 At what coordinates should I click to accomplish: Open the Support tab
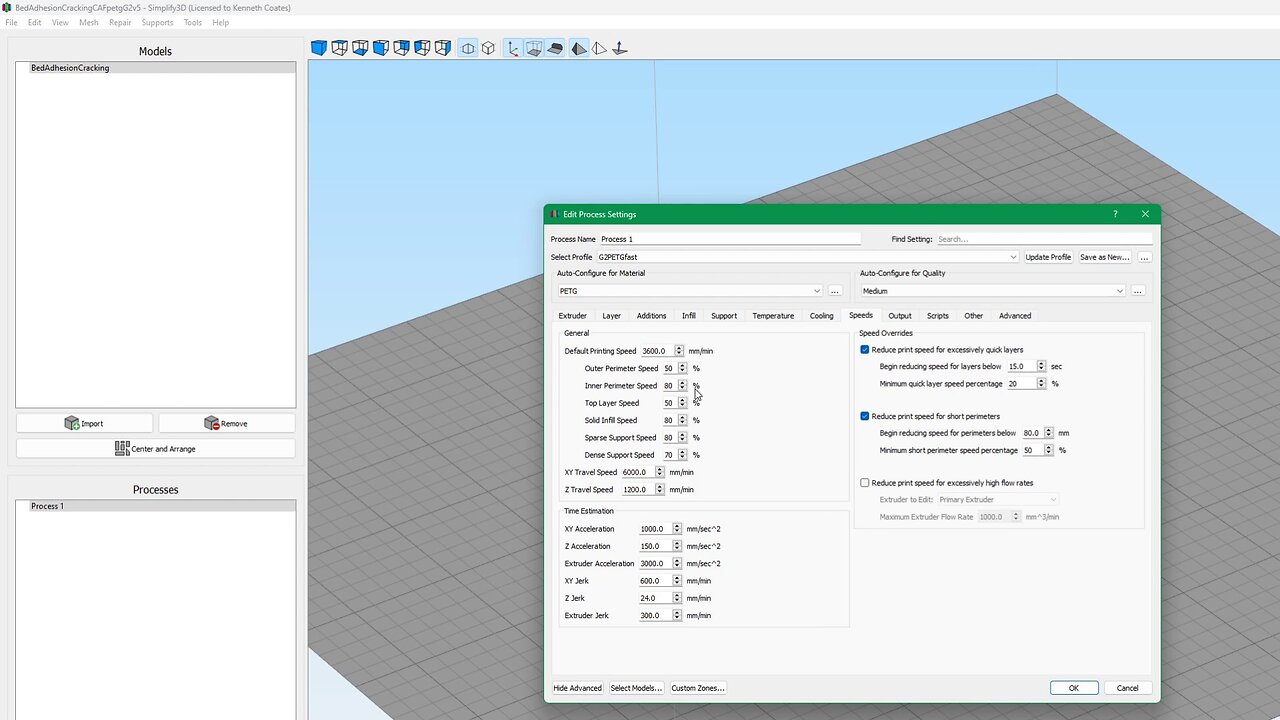pyautogui.click(x=724, y=316)
